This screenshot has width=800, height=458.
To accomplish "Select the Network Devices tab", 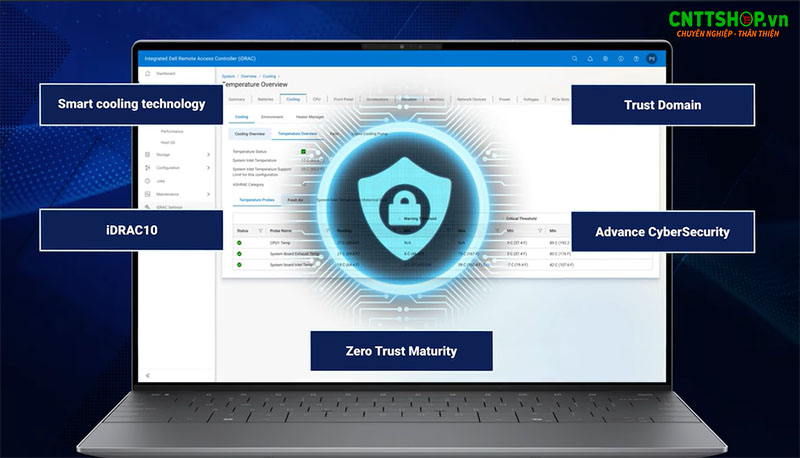I will (x=471, y=99).
